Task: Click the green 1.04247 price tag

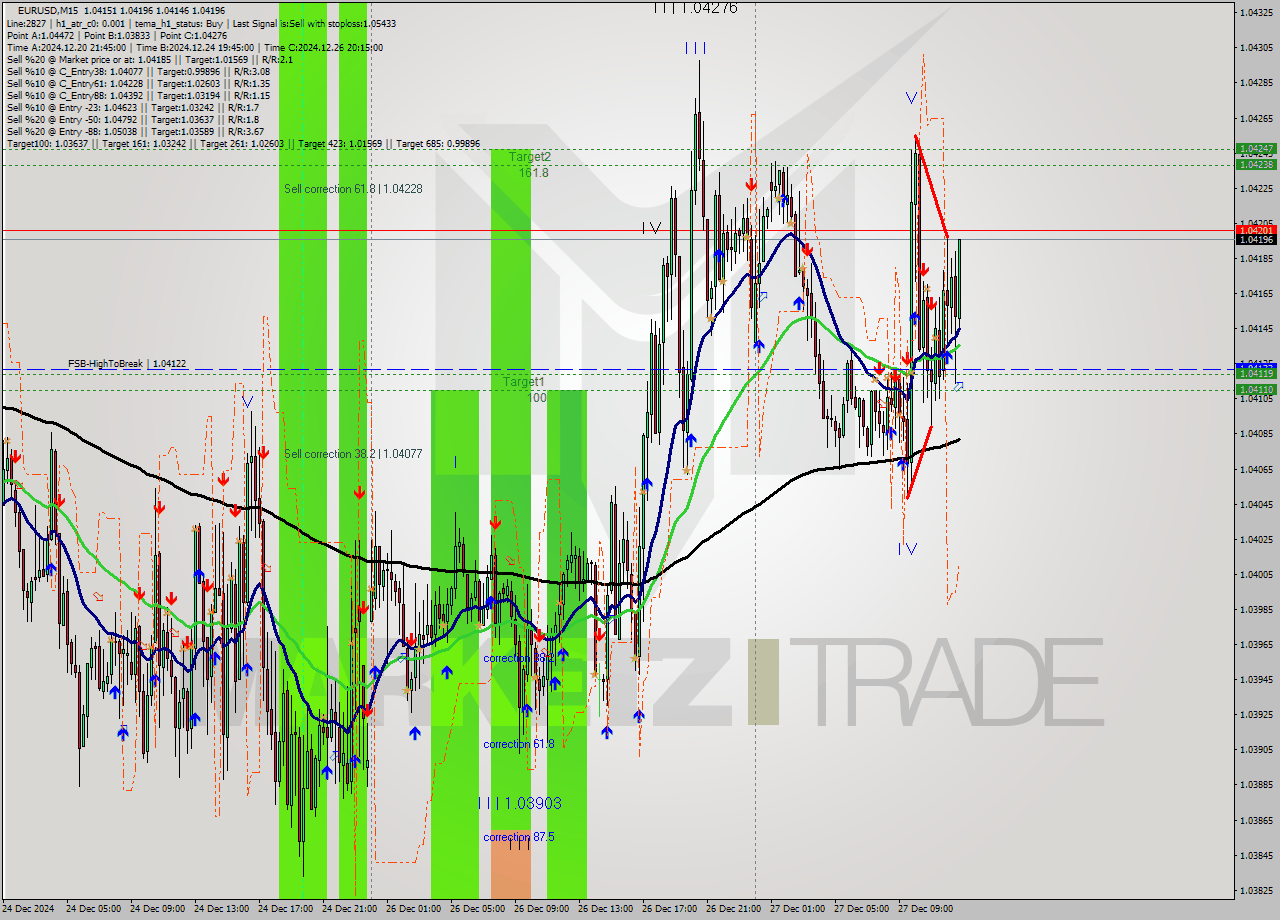Action: click(1255, 148)
